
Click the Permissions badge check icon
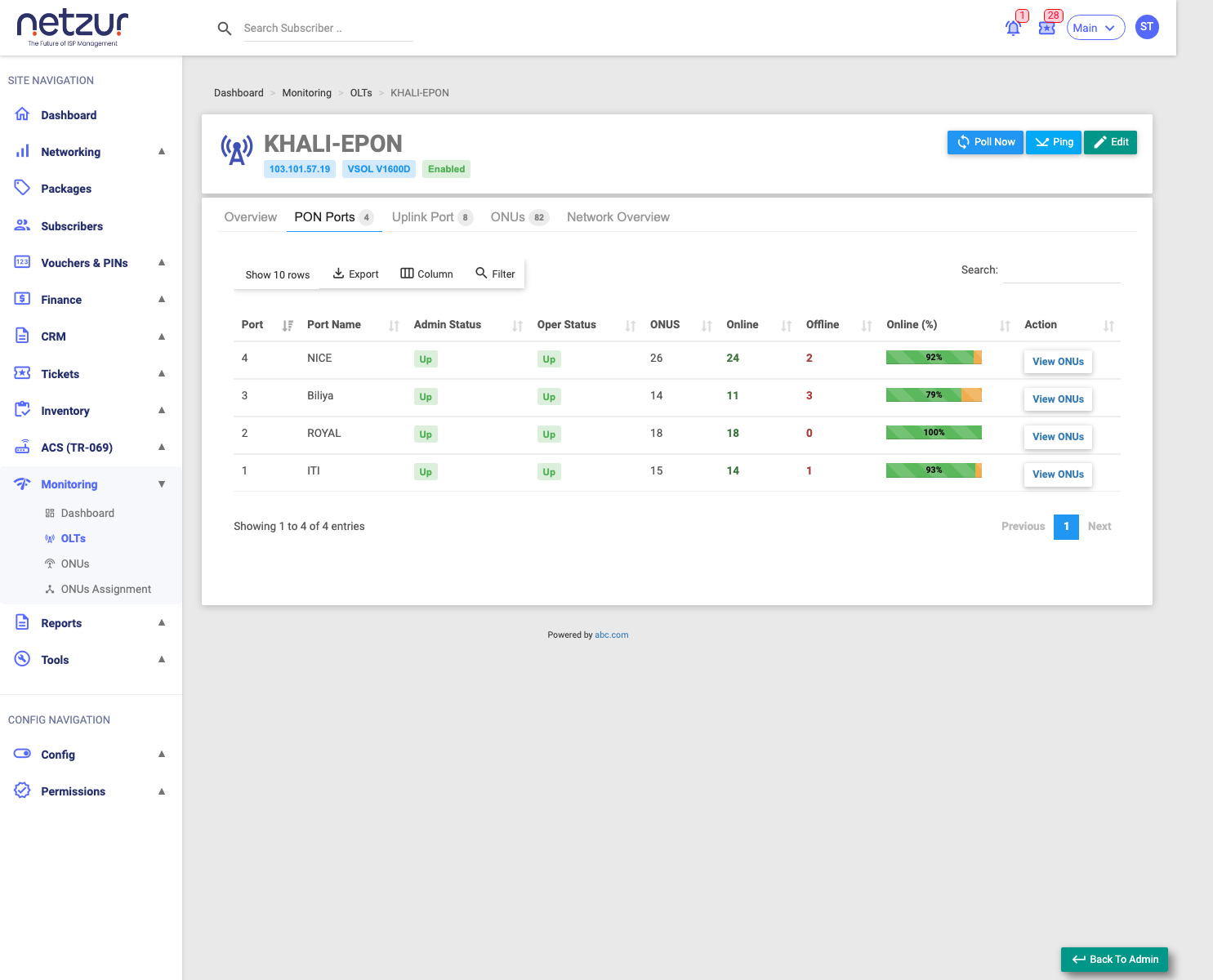pyautogui.click(x=23, y=791)
